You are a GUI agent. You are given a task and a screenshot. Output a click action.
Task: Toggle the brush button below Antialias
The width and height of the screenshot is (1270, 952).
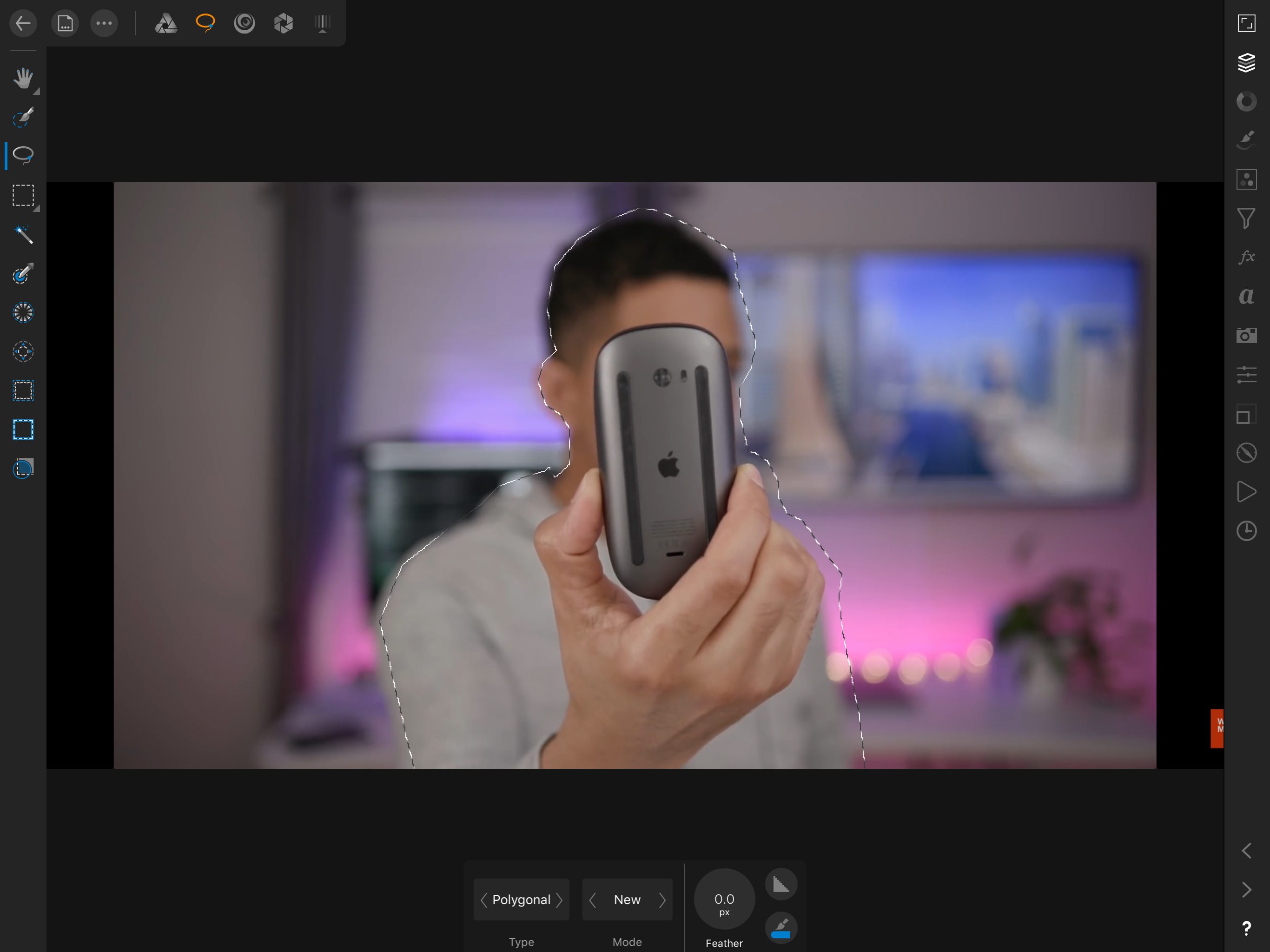[781, 928]
